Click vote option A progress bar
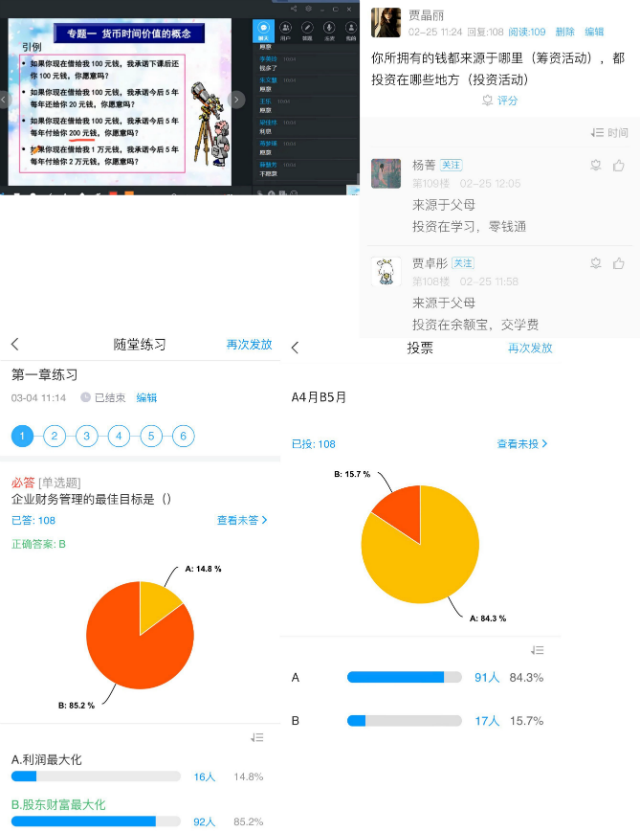Image resolution: width=640 pixels, height=832 pixels. [x=404, y=677]
